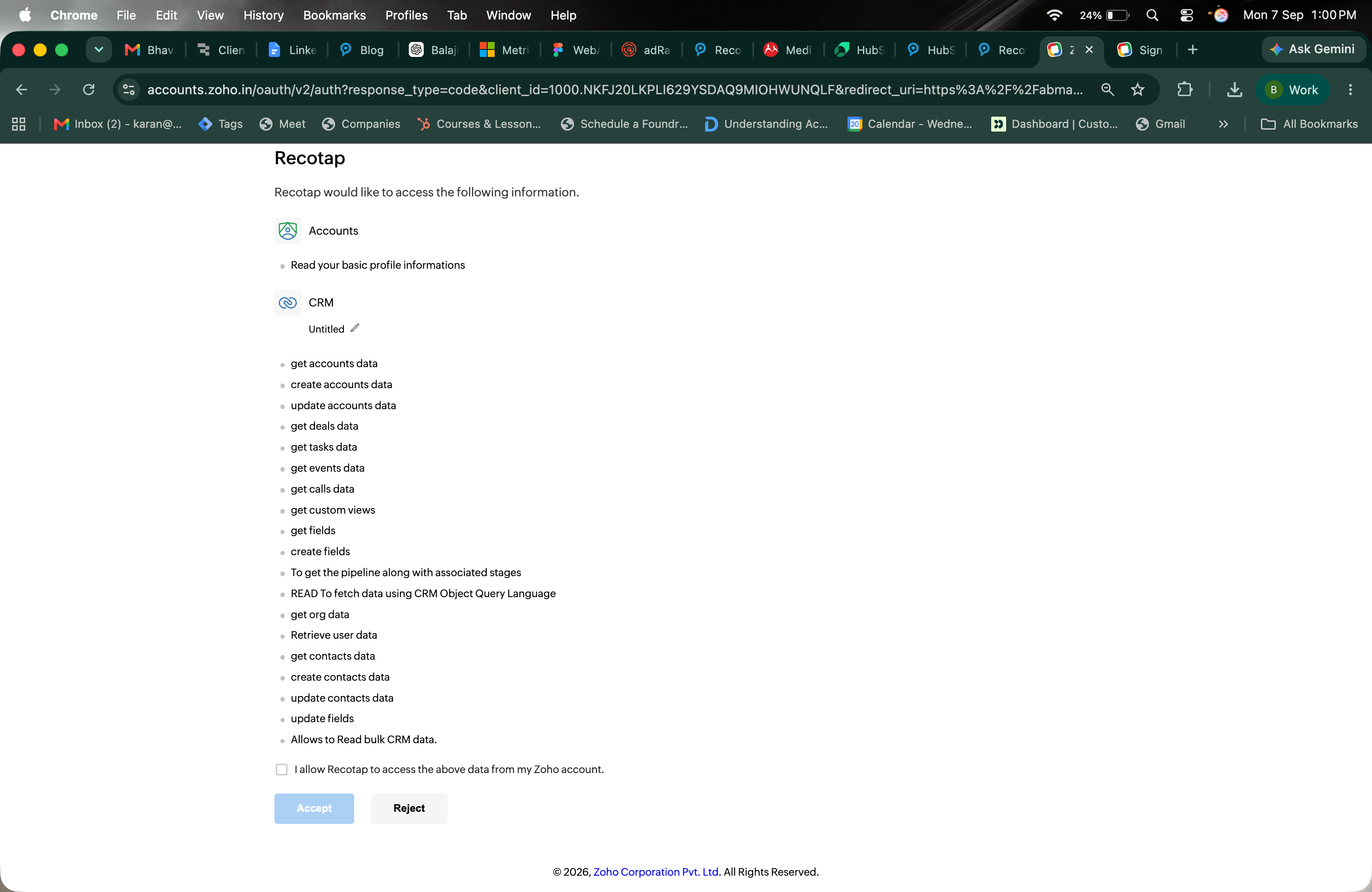
Task: Switch to the adRa tab
Action: coord(646,49)
